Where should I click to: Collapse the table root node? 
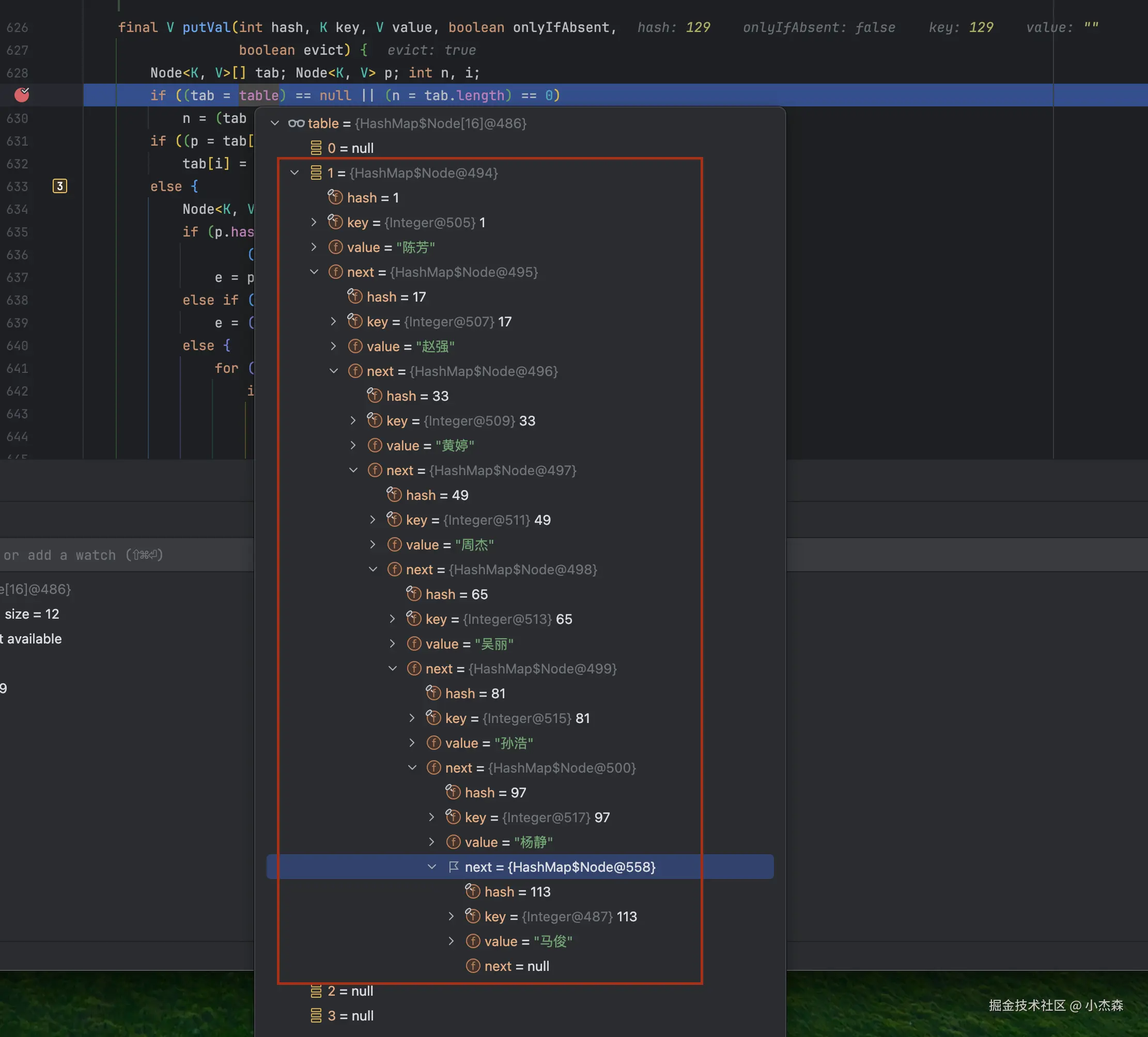[275, 123]
